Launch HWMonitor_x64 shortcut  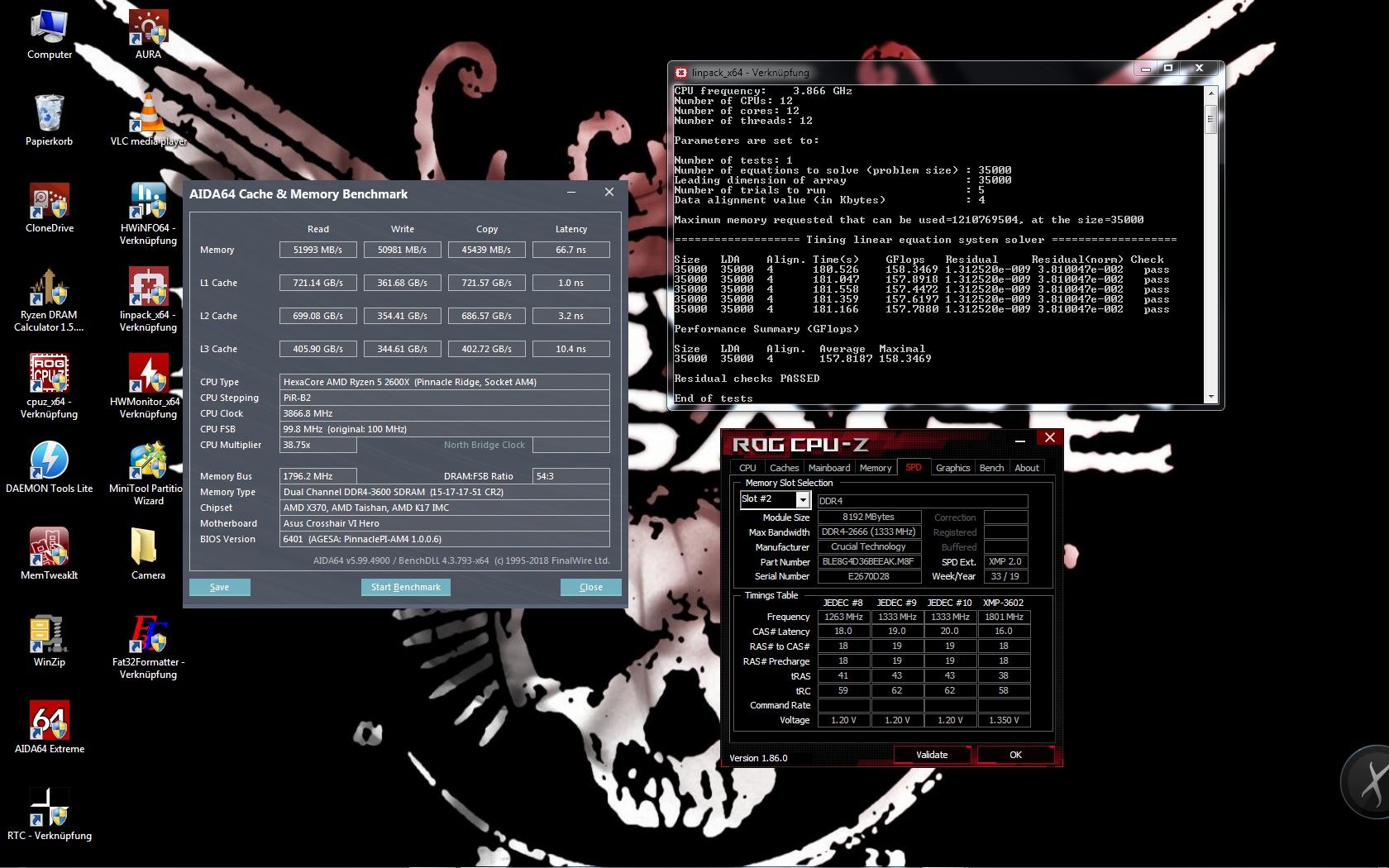[148, 387]
